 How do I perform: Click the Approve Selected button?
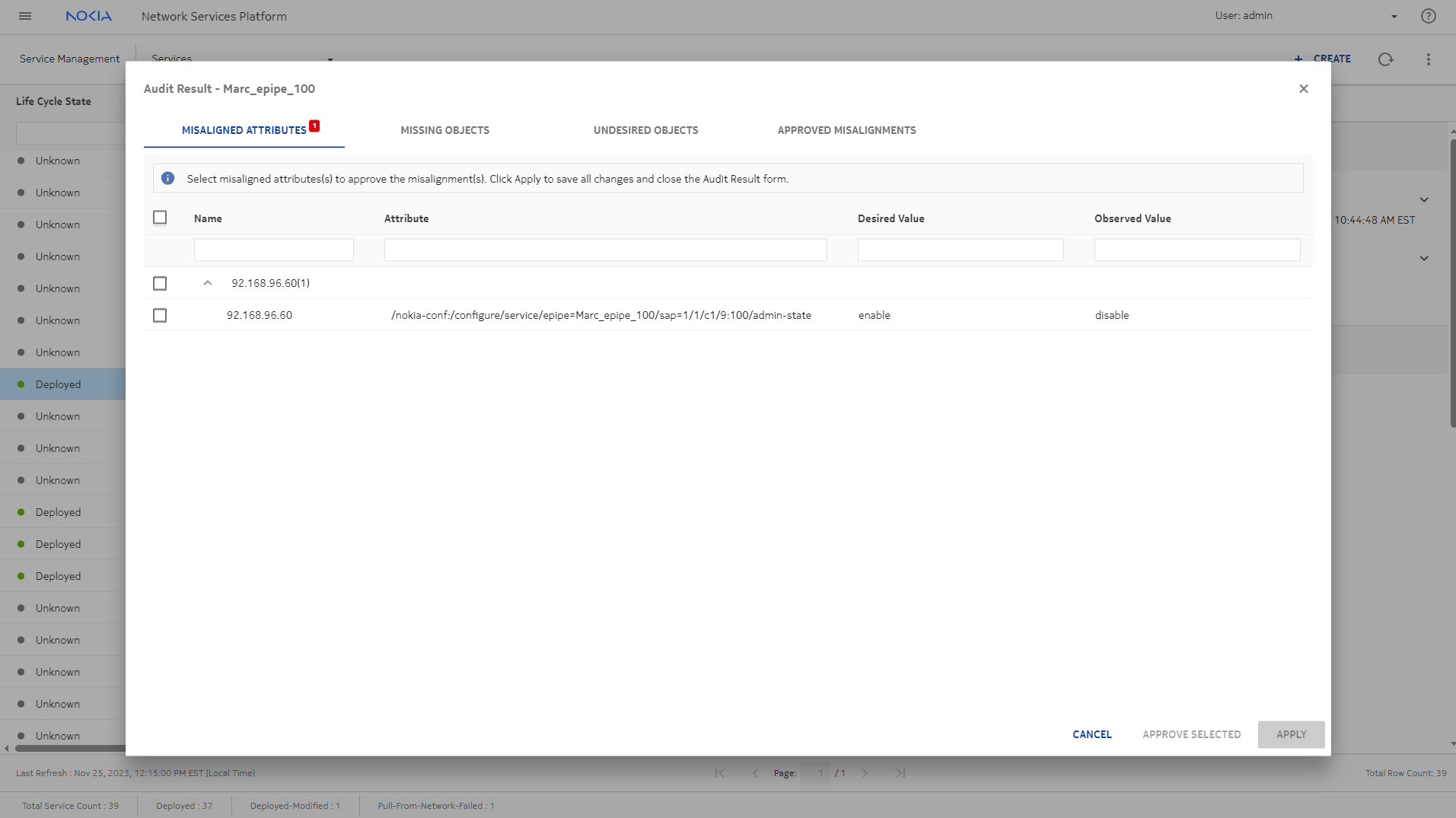tap(1191, 734)
